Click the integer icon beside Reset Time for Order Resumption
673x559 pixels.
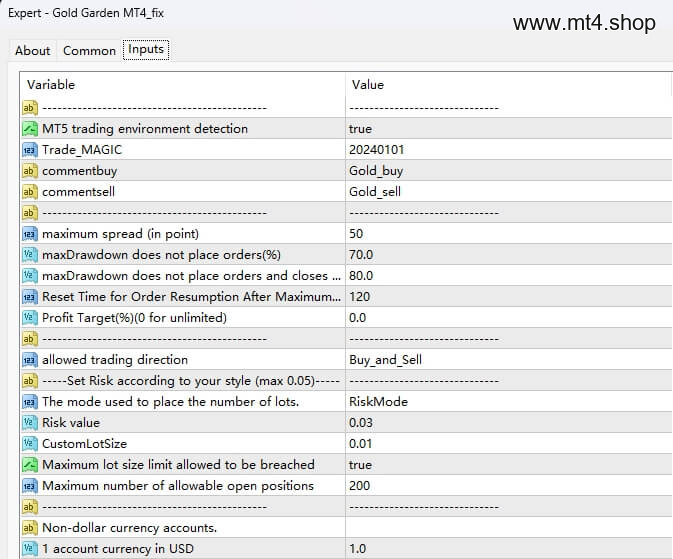pyautogui.click(x=30, y=297)
